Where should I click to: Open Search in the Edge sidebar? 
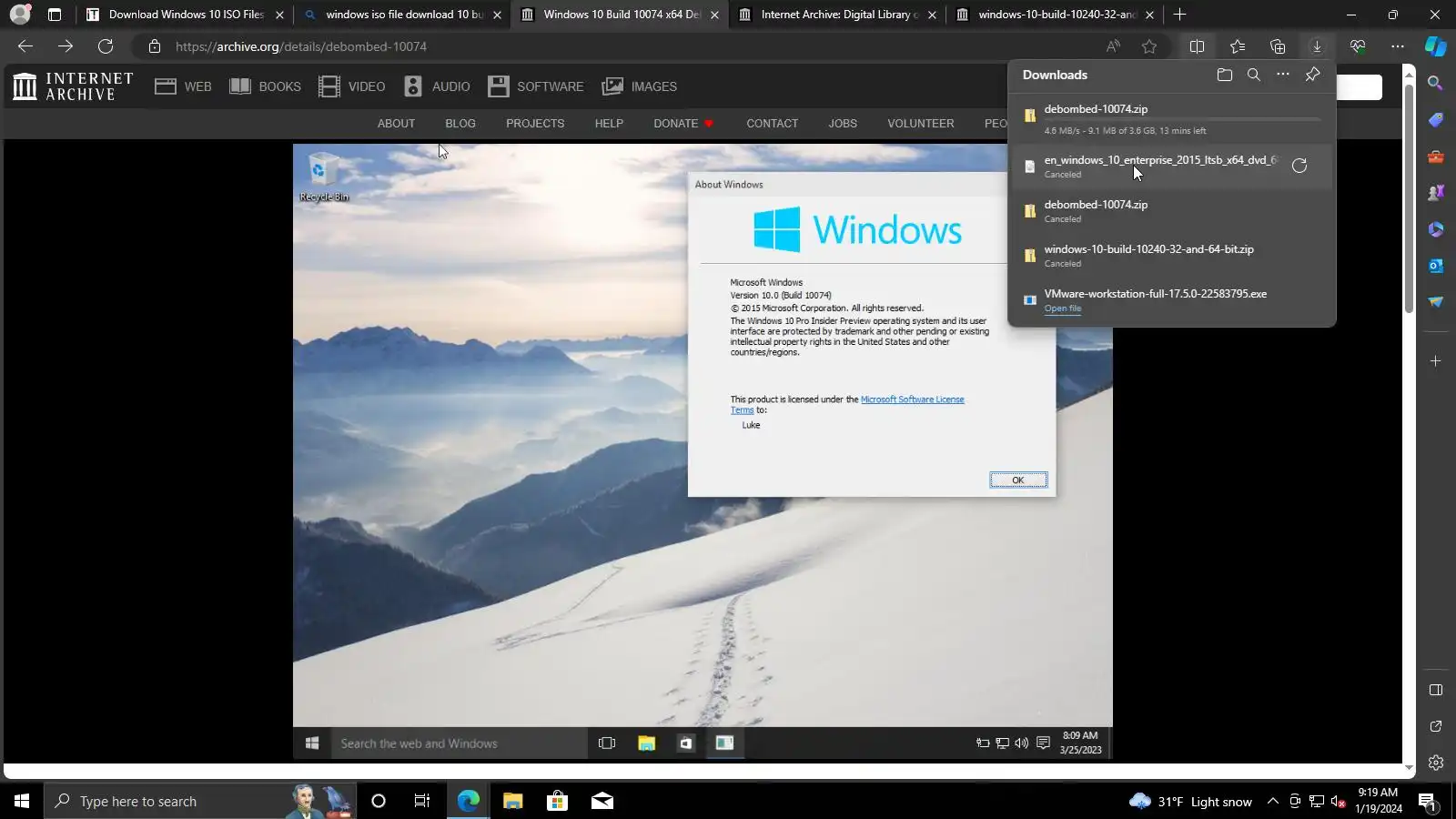tap(1436, 84)
